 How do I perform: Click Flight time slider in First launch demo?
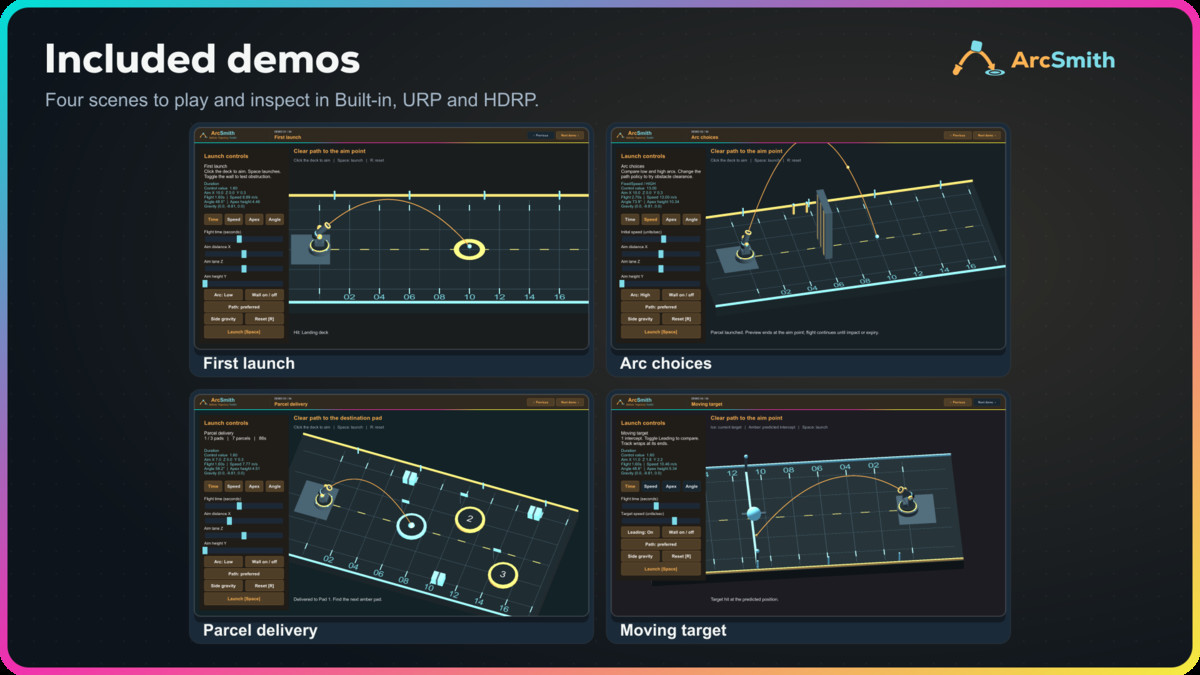(244, 239)
